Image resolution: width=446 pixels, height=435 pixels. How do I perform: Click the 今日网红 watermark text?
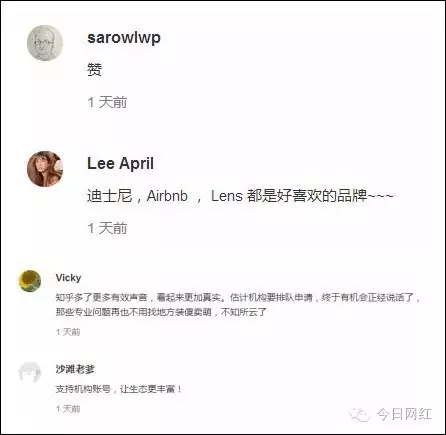pyautogui.click(x=404, y=414)
